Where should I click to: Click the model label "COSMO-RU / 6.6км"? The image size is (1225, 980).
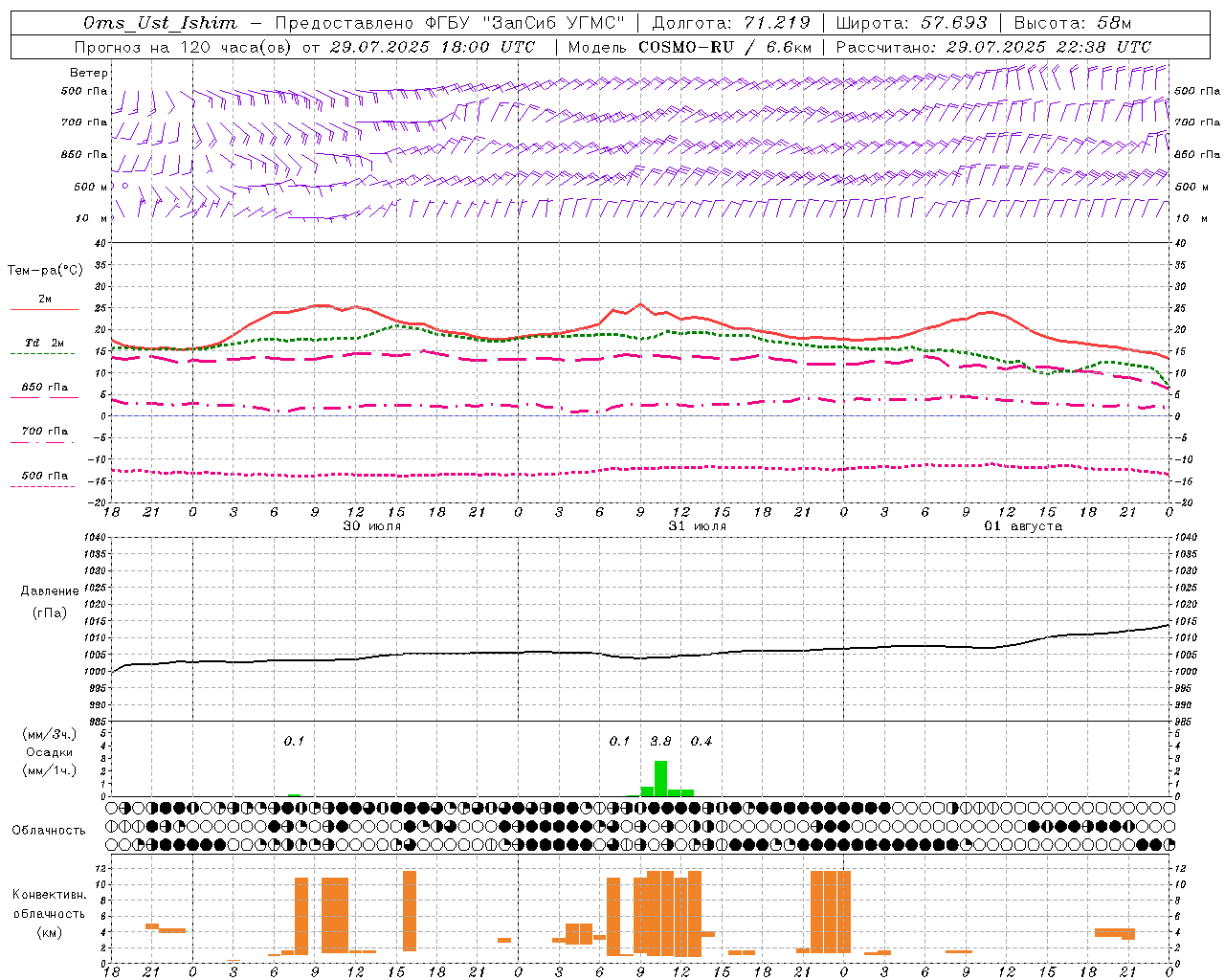(724, 47)
